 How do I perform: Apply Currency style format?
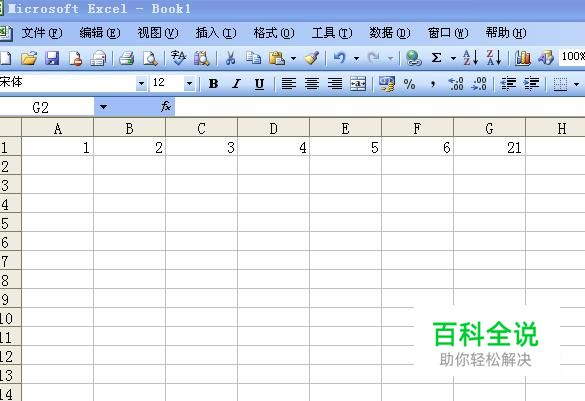point(387,84)
